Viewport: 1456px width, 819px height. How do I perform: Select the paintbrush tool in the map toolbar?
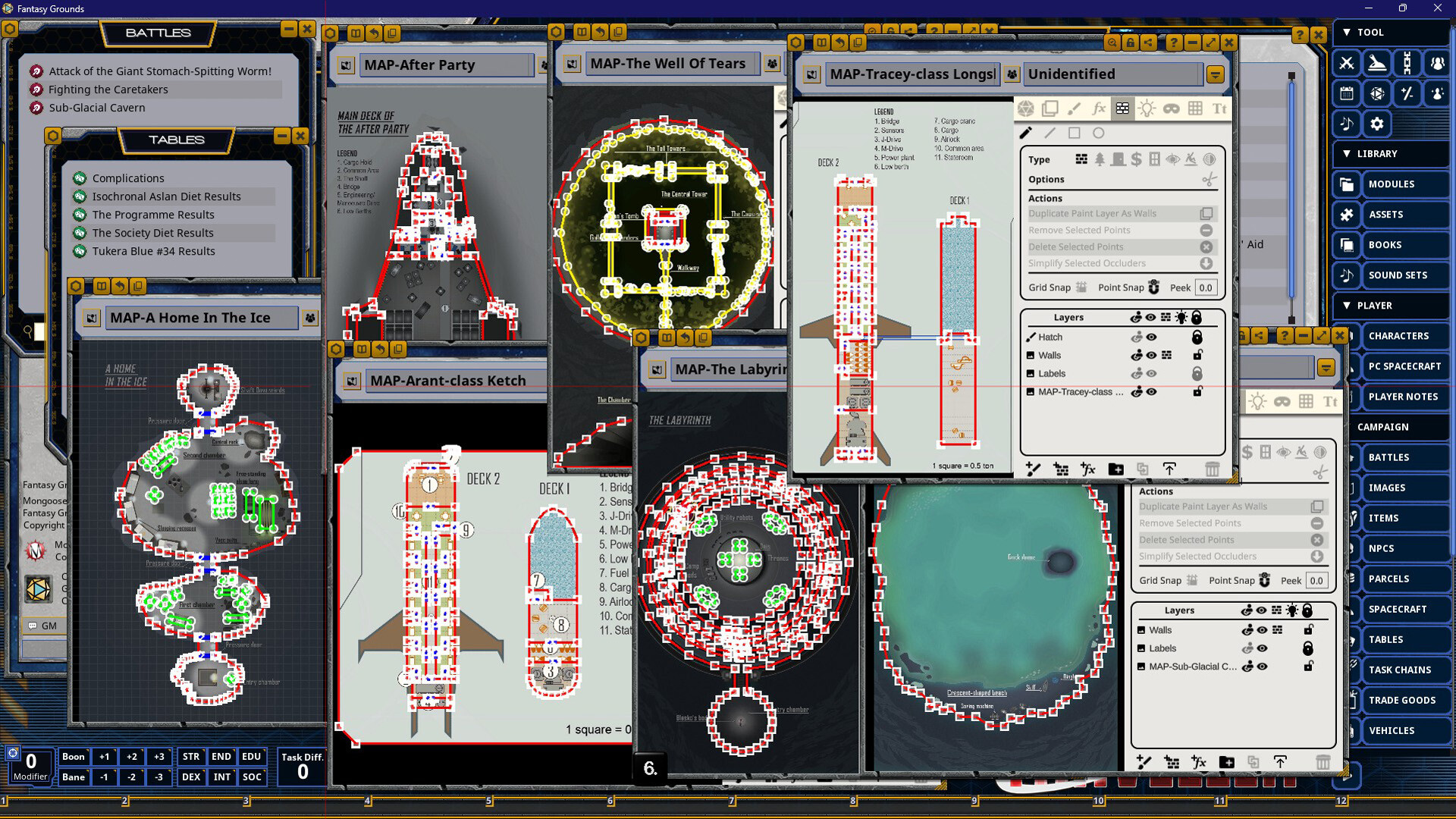coord(1074,108)
